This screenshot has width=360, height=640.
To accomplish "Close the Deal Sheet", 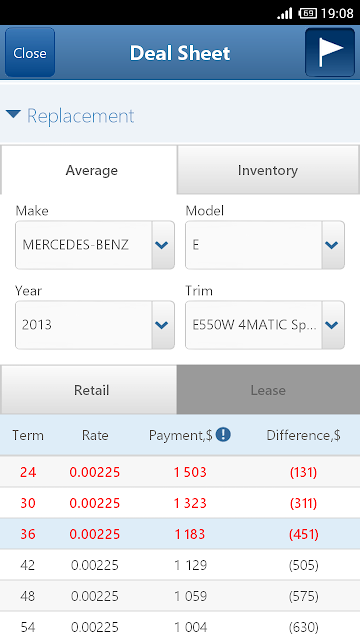I will click(x=30, y=52).
